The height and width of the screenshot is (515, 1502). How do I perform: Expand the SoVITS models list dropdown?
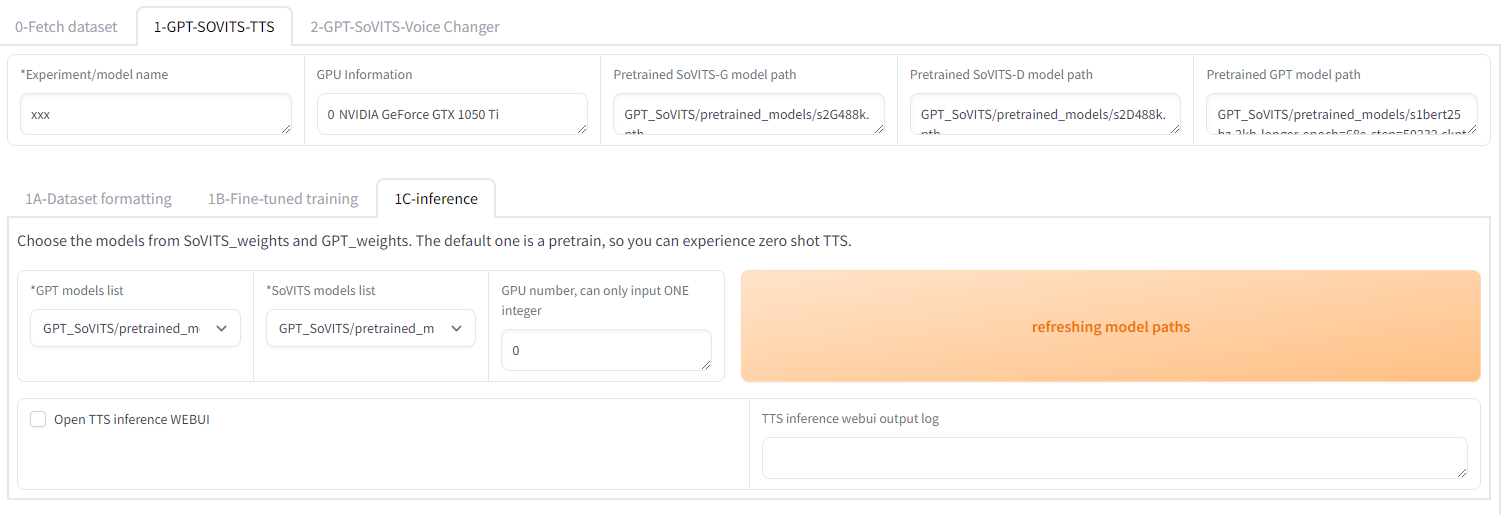[370, 328]
